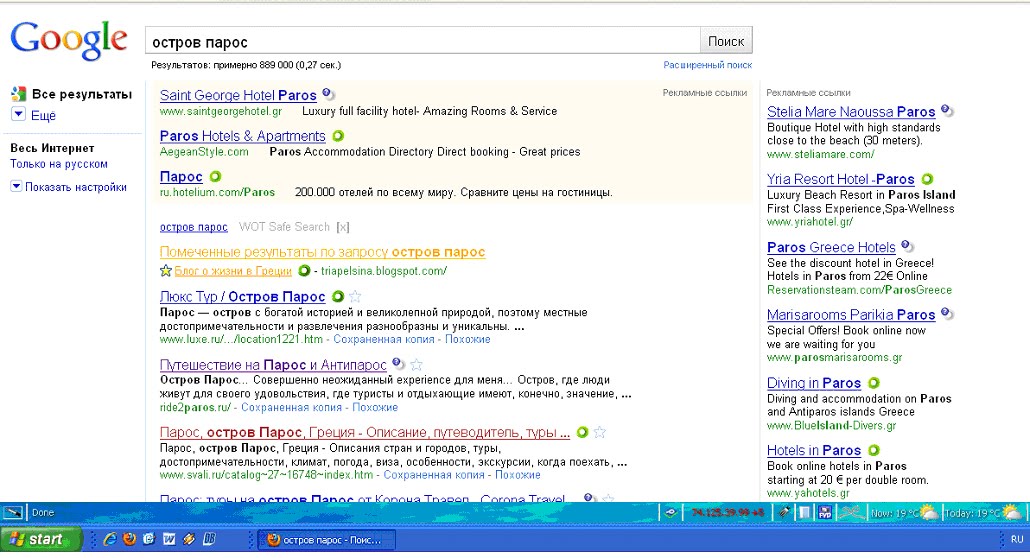The image size is (1030, 558).
Task: Click the WOT icon beside Путешествие на Парос и Антипарос
Action: 397,363
